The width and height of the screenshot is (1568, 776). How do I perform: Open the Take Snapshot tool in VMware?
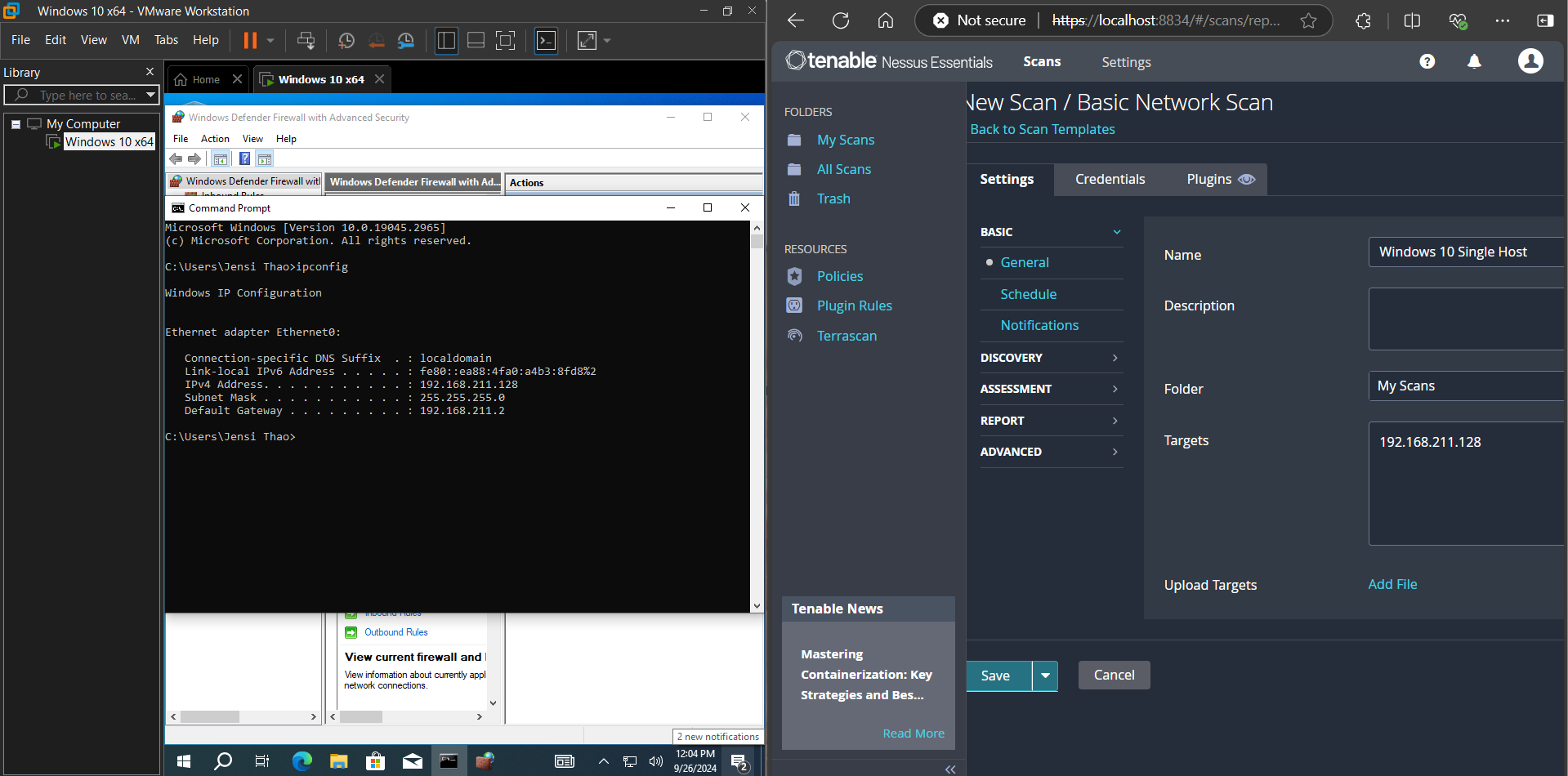click(x=346, y=40)
